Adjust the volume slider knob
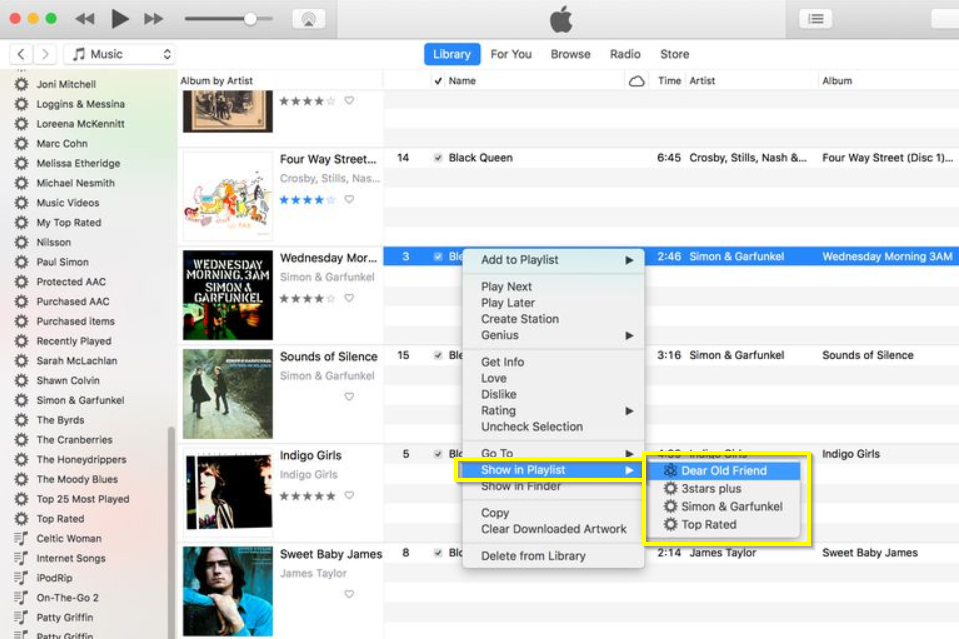 click(x=250, y=19)
